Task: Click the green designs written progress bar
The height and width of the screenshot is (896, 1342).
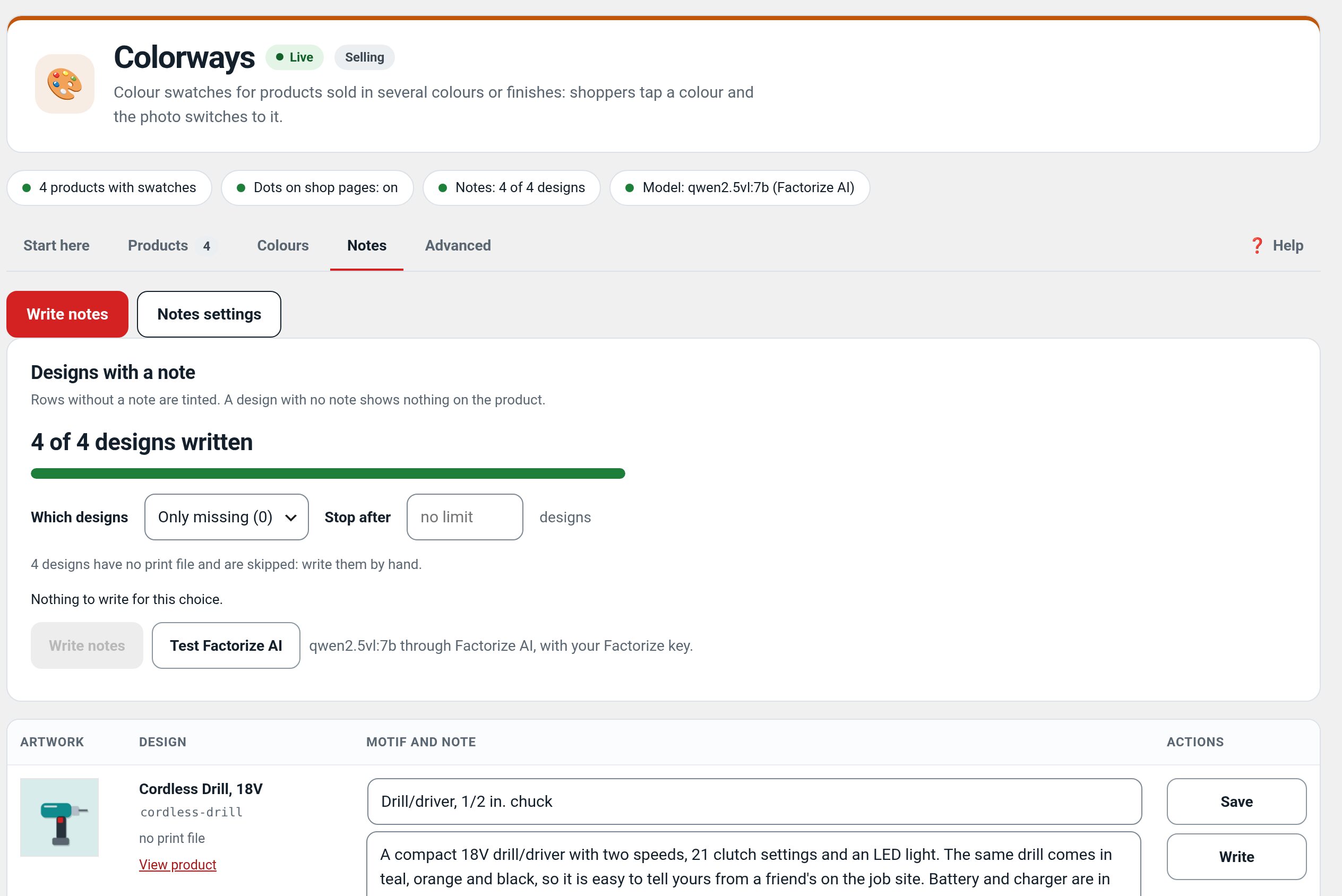Action: click(328, 473)
